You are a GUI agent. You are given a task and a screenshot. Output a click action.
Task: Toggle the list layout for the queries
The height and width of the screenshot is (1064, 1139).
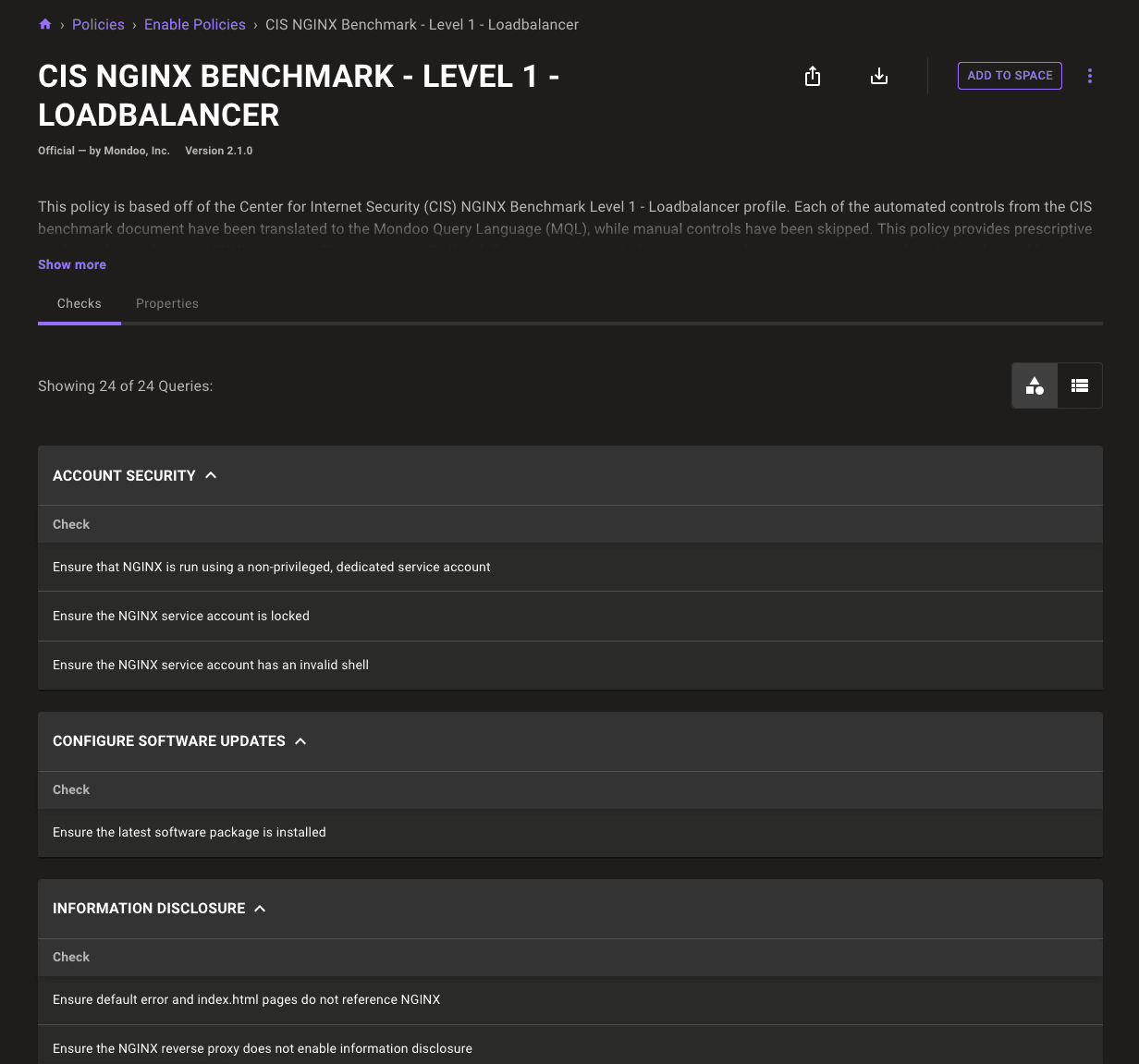1080,385
